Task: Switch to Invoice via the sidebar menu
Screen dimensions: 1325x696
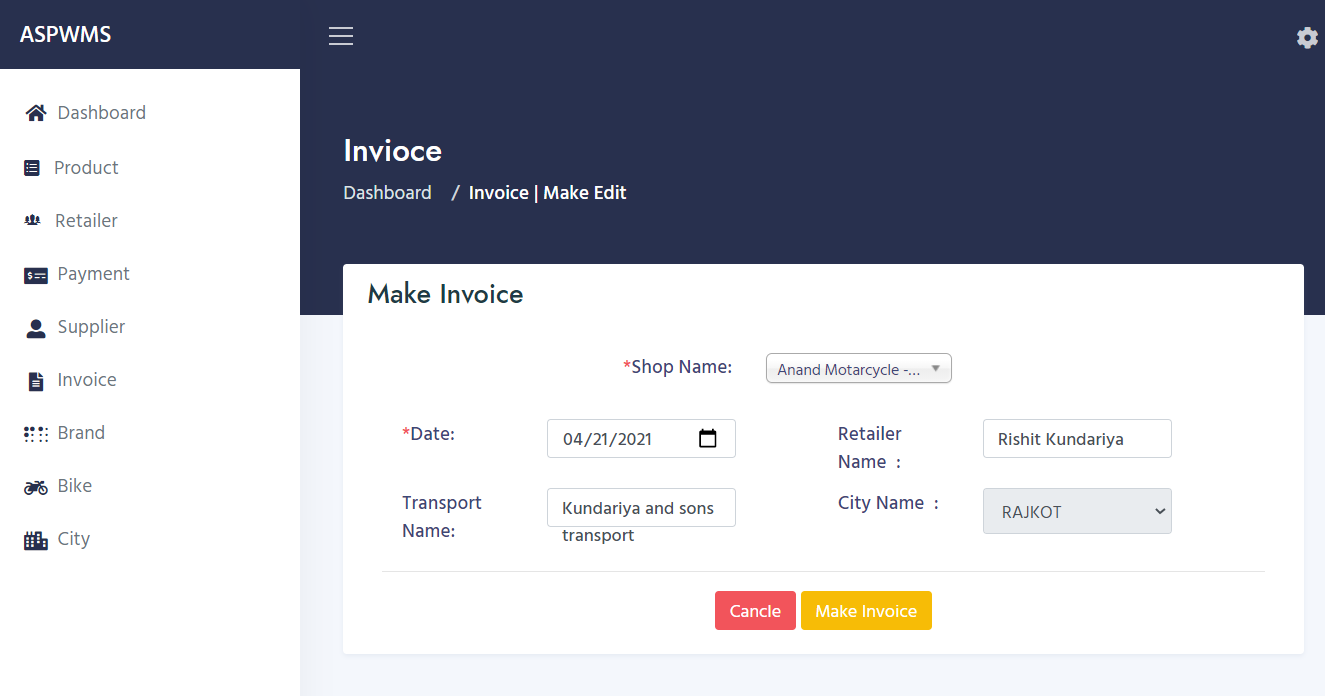Action: click(87, 379)
